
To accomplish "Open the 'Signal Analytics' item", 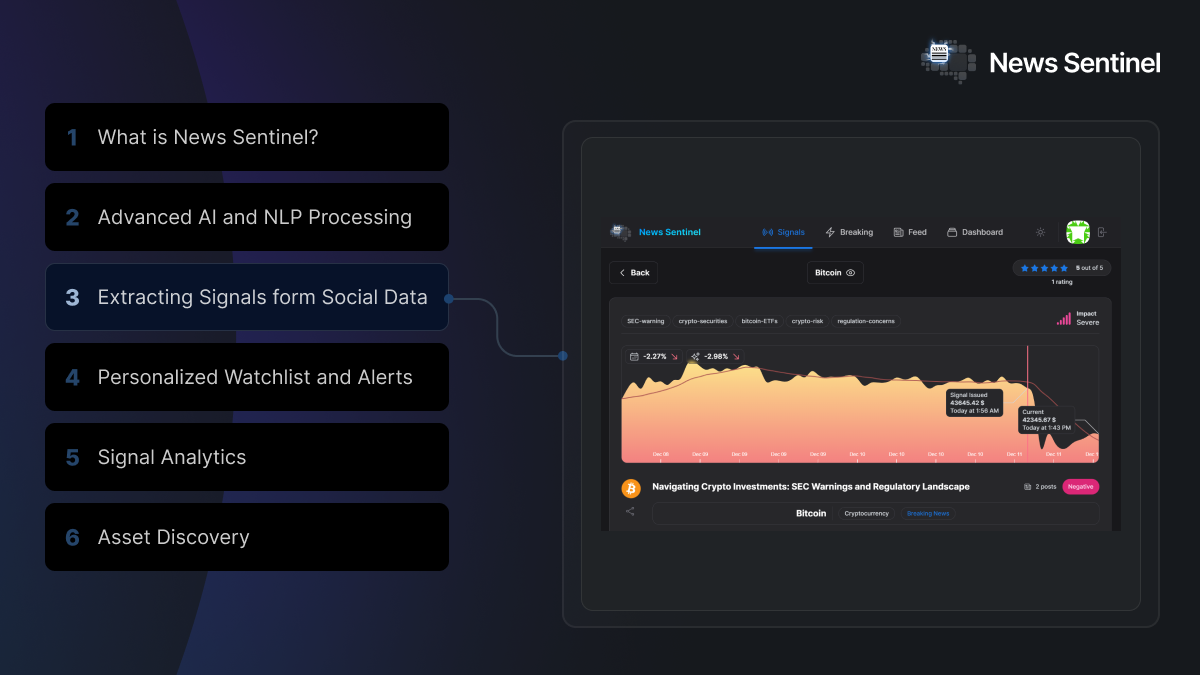I will click(247, 457).
